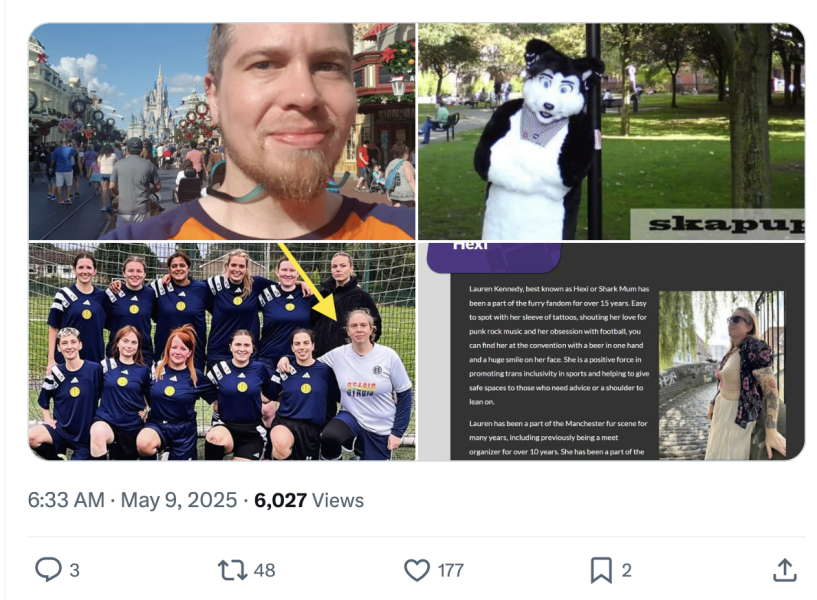
Task: Open the husky fursuit park photo
Action: click(x=612, y=131)
